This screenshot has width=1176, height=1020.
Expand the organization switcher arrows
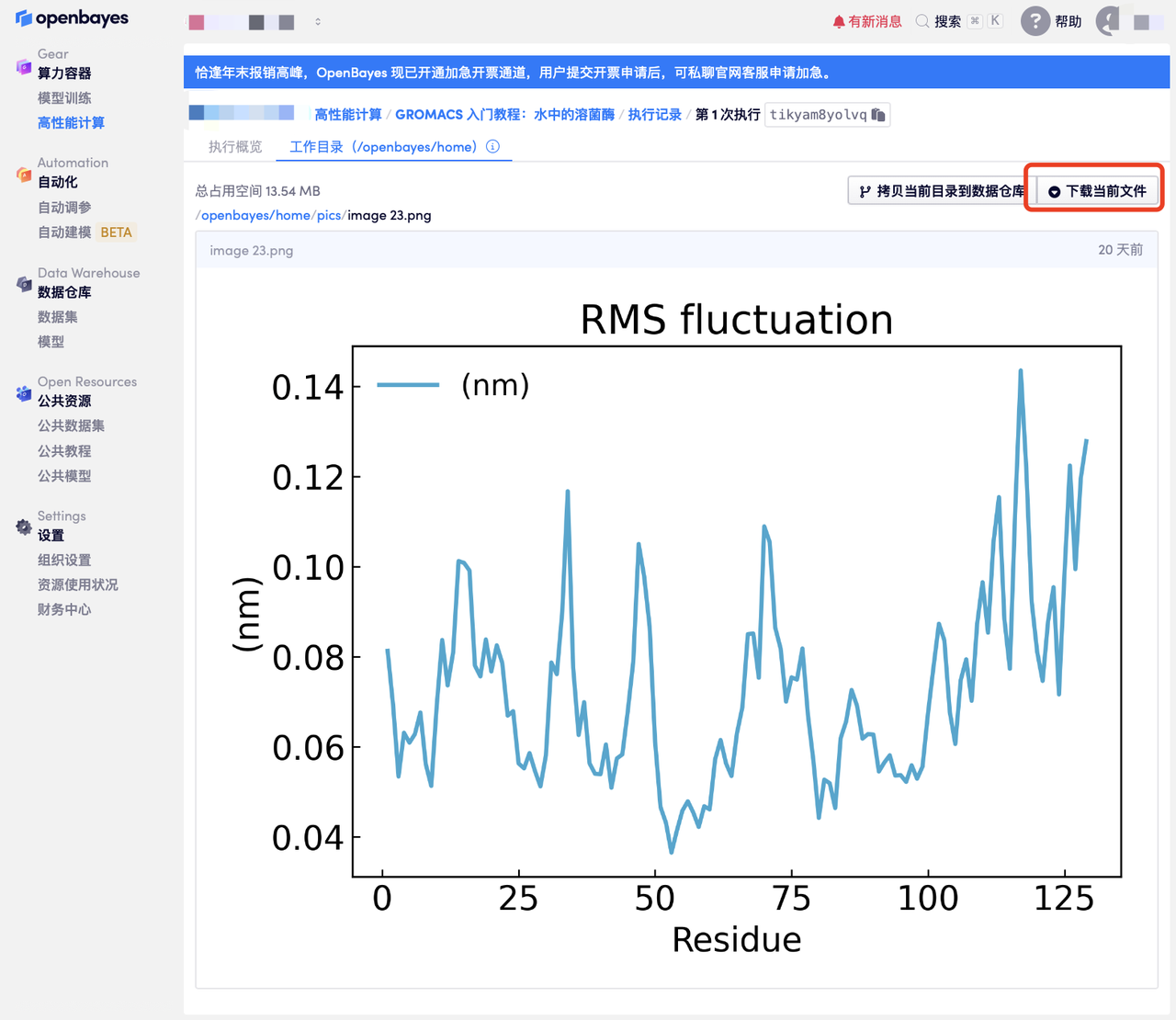pyautogui.click(x=318, y=21)
